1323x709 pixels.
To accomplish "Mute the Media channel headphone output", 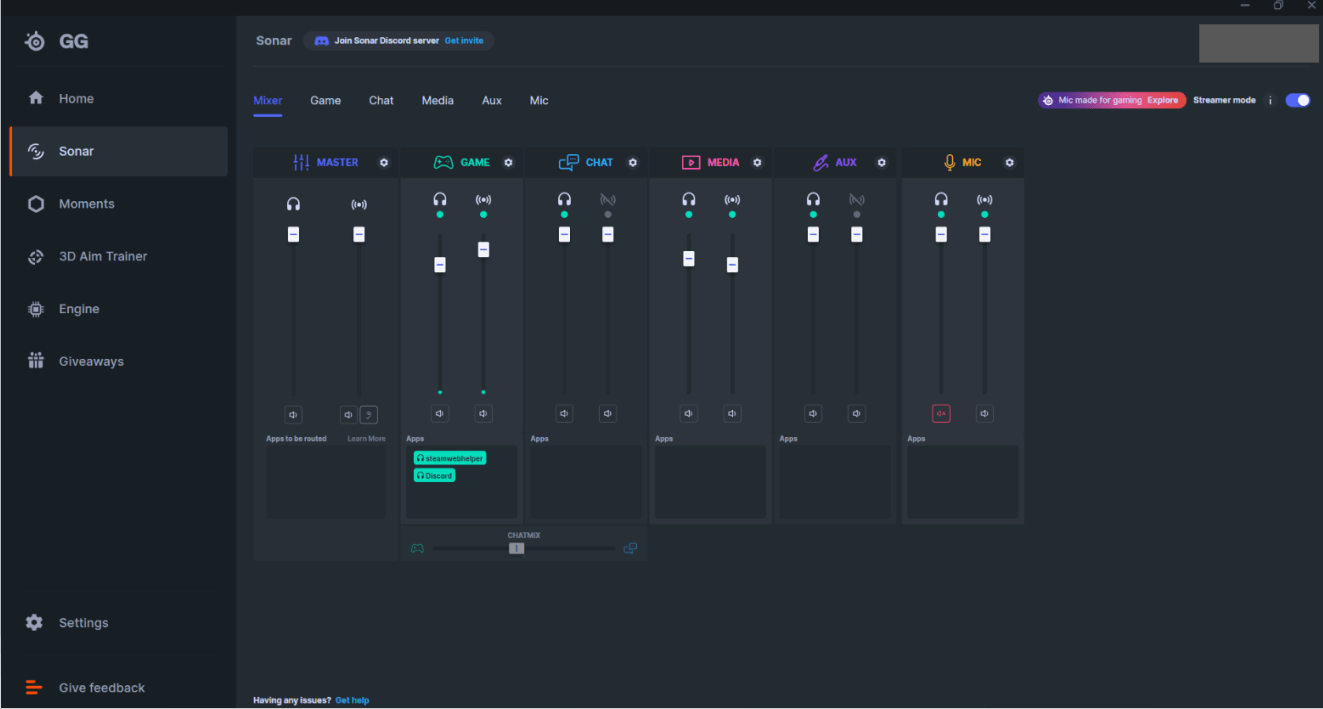I will click(x=688, y=413).
